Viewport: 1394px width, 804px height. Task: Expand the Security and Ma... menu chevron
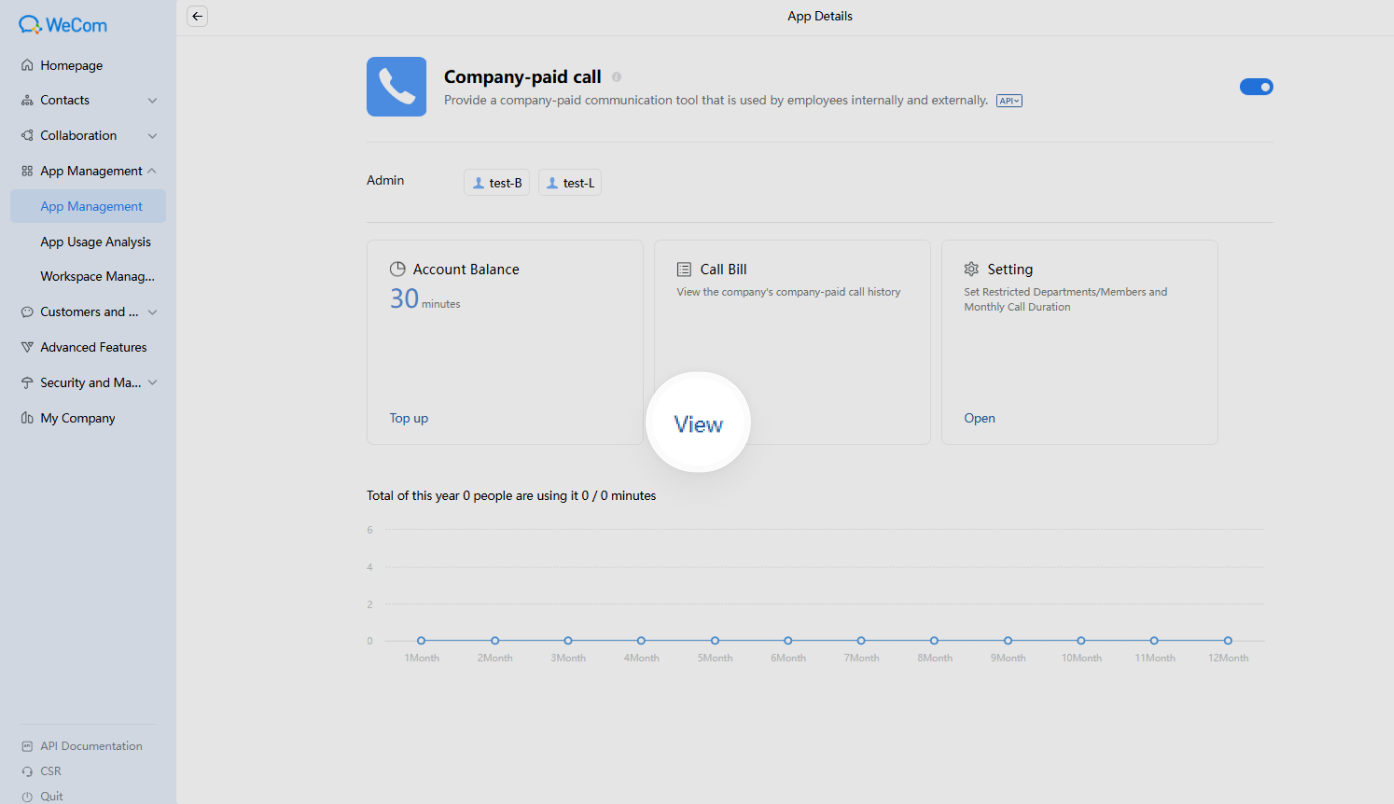(x=152, y=383)
